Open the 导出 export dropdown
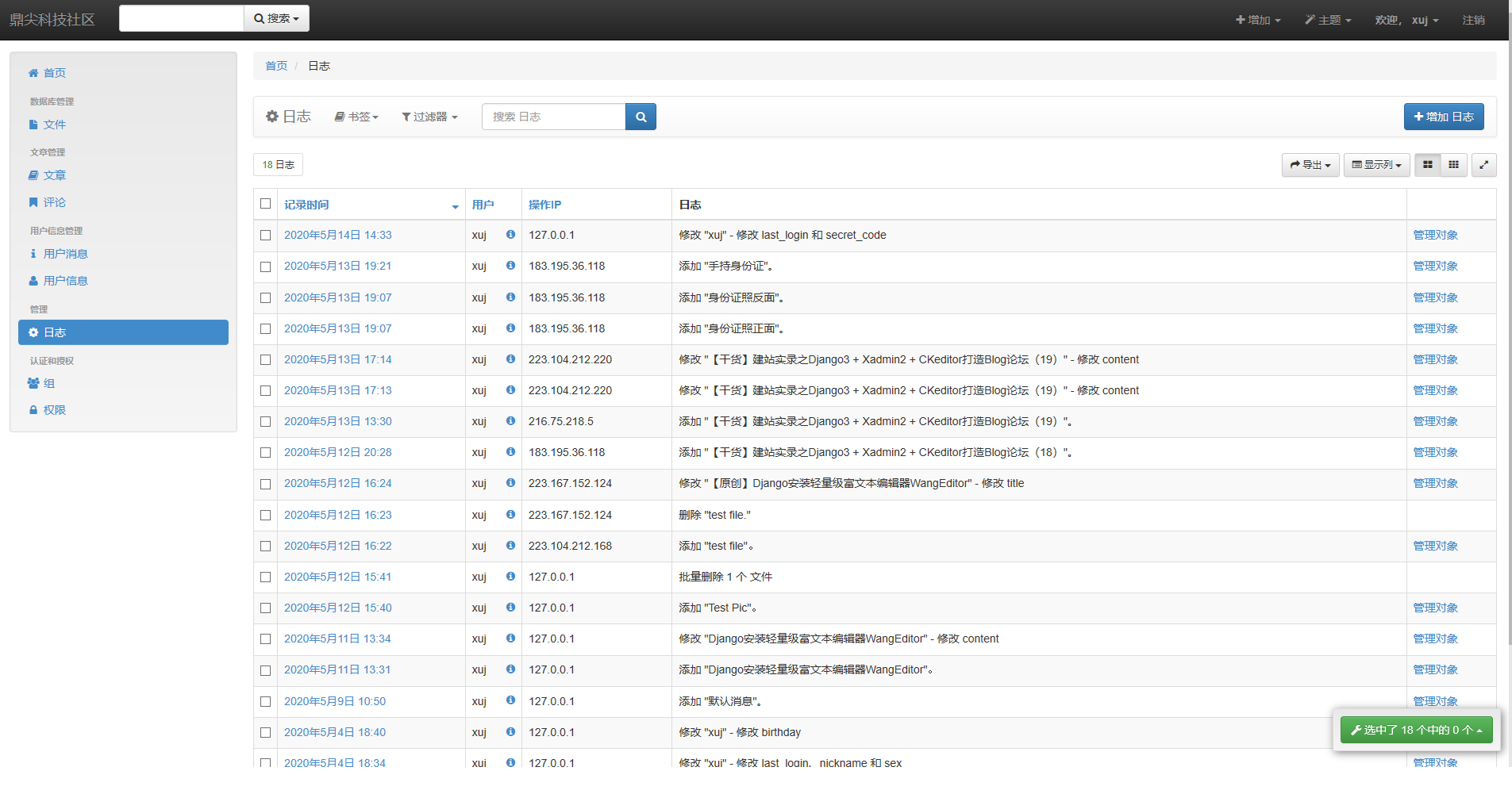Screen dimensions: 1512x794 pos(1310,165)
